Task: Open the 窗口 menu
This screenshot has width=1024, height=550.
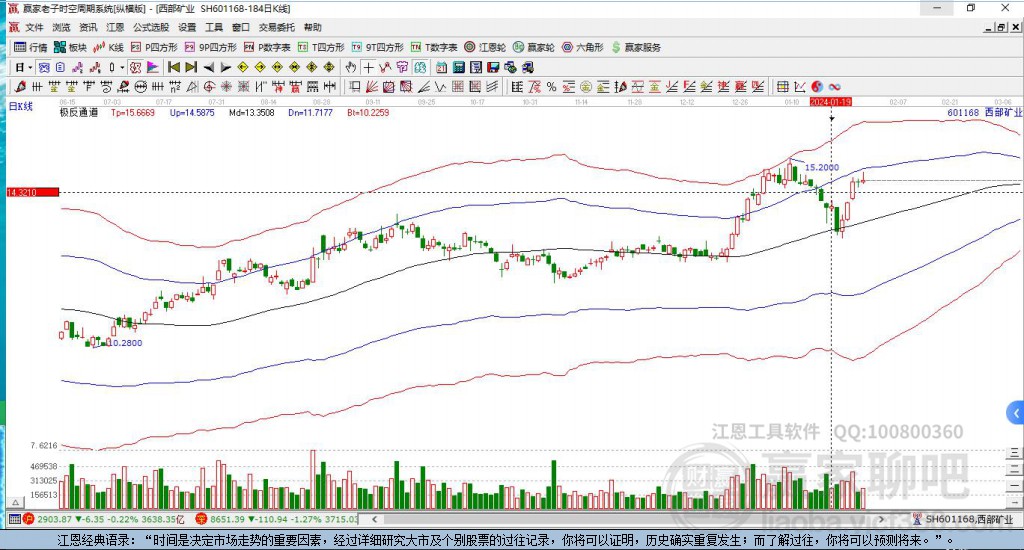Action: [x=241, y=27]
